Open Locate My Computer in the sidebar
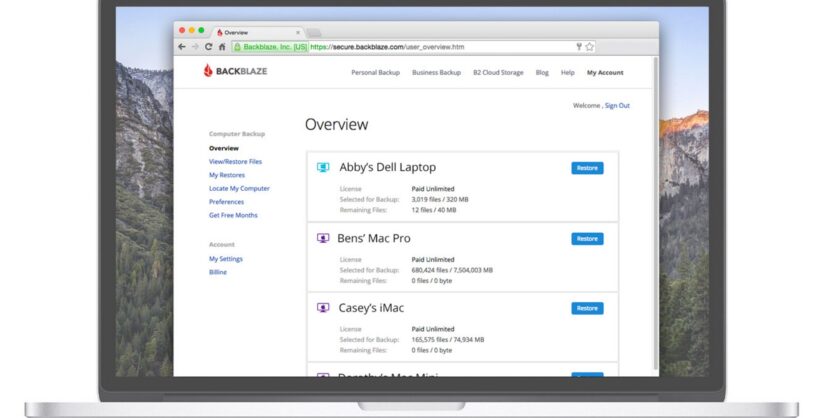This screenshot has width=826, height=418. [239, 188]
